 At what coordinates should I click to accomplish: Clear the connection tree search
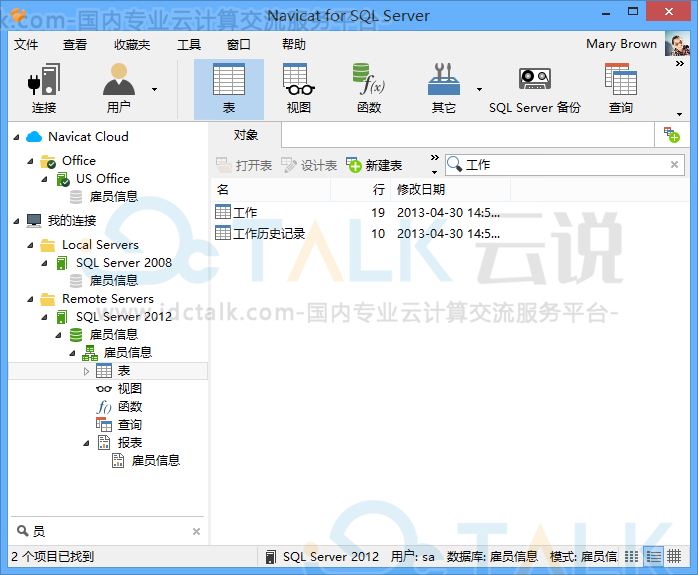pos(196,531)
